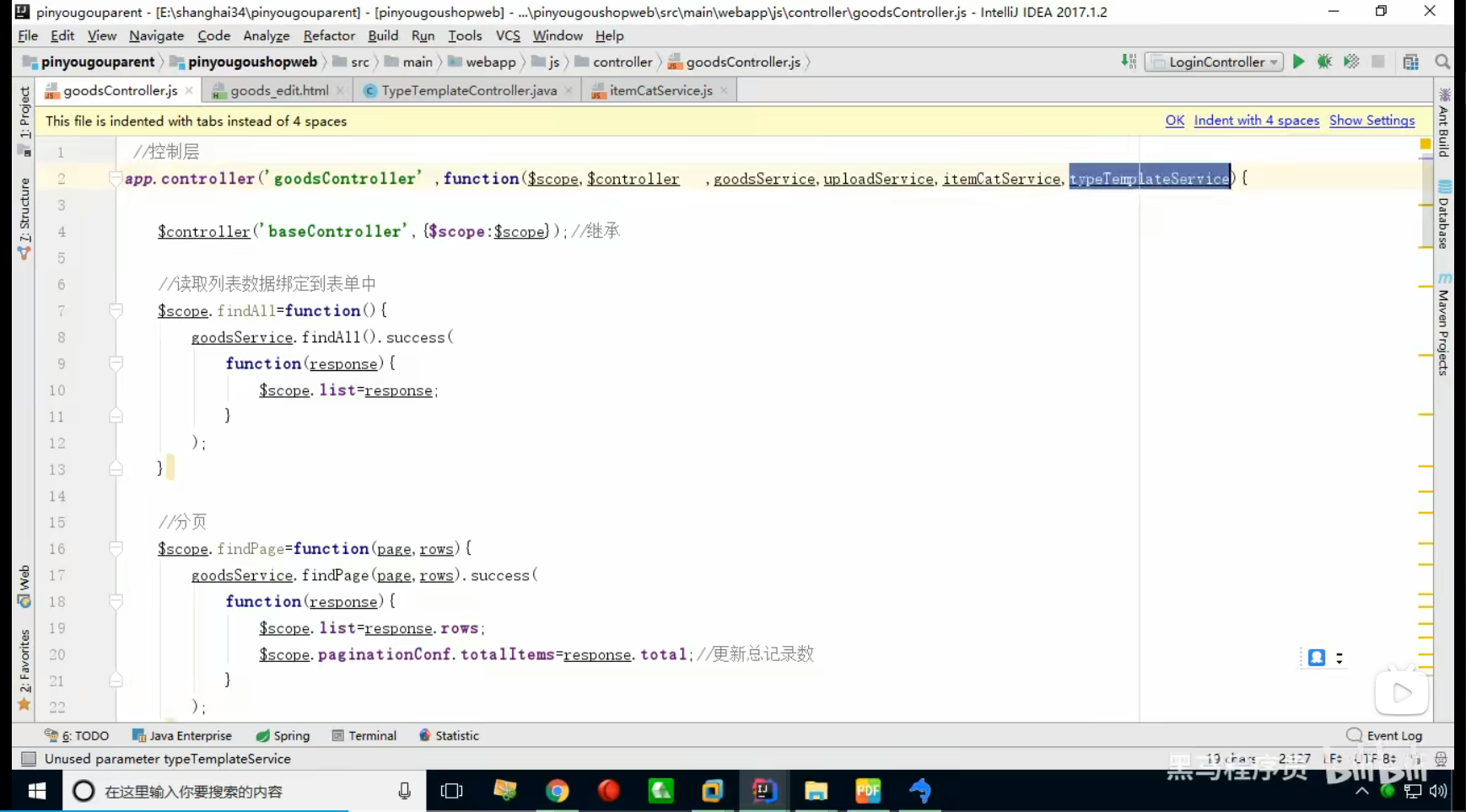Viewport: 1466px width, 812px height.
Task: Open the PDF reader icon on the taskbar
Action: pos(868,791)
